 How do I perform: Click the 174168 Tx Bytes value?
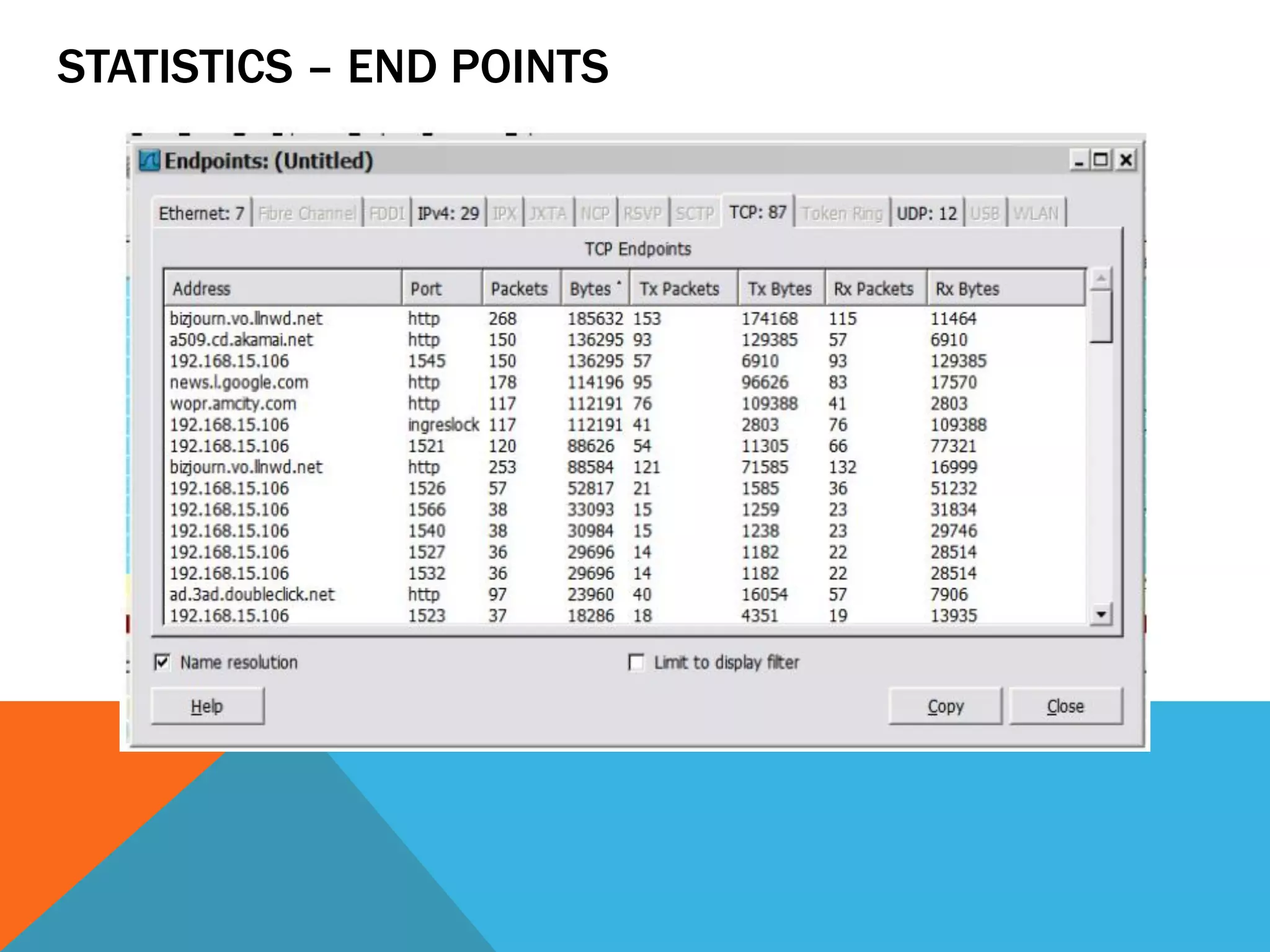[770, 319]
